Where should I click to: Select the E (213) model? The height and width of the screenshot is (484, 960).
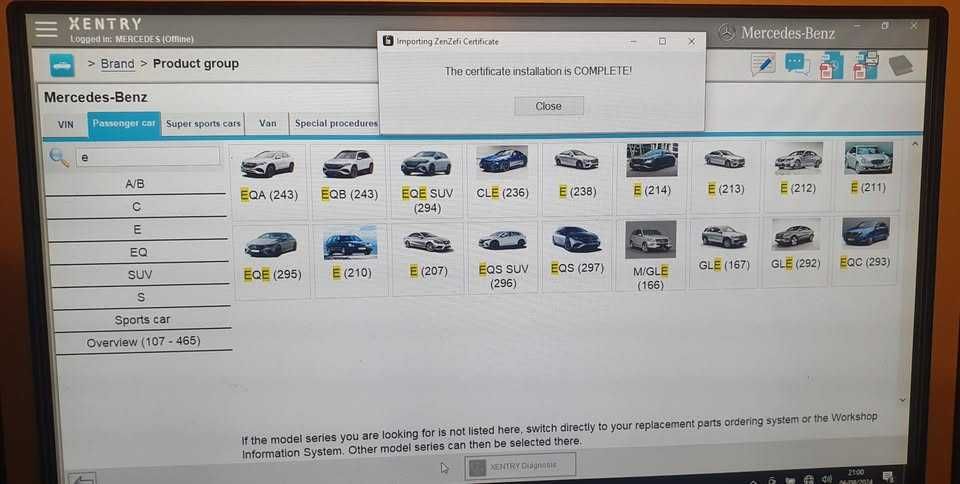(725, 176)
